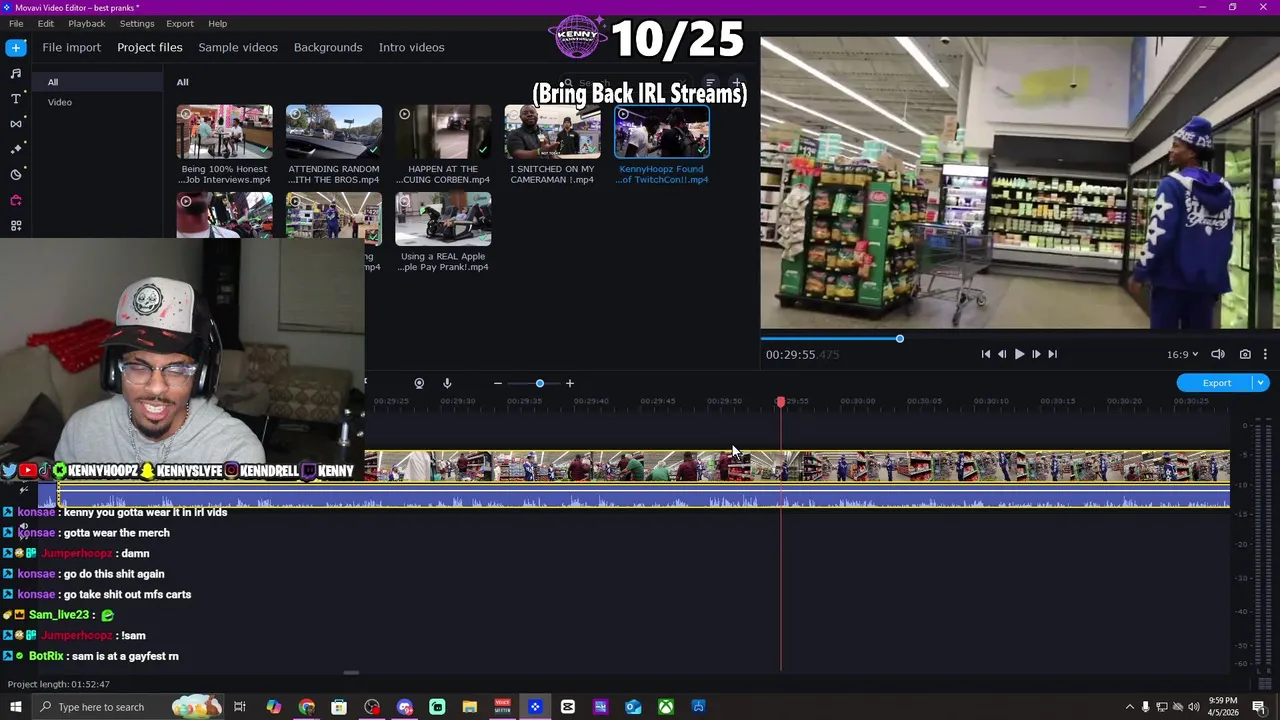Show hidden system tray icons chevron
1280x720 pixels.
(x=1129, y=707)
